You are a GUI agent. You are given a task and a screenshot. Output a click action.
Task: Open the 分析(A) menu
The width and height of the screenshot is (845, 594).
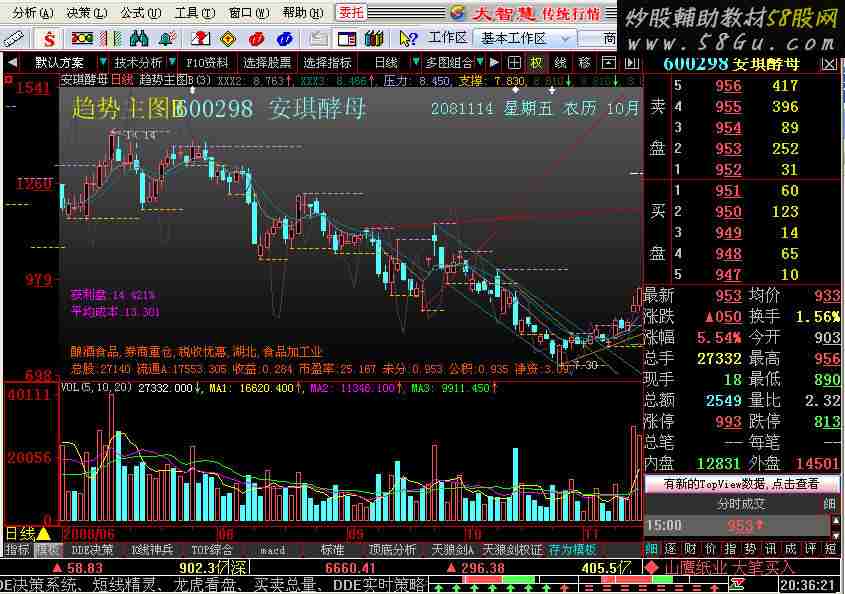coord(33,12)
